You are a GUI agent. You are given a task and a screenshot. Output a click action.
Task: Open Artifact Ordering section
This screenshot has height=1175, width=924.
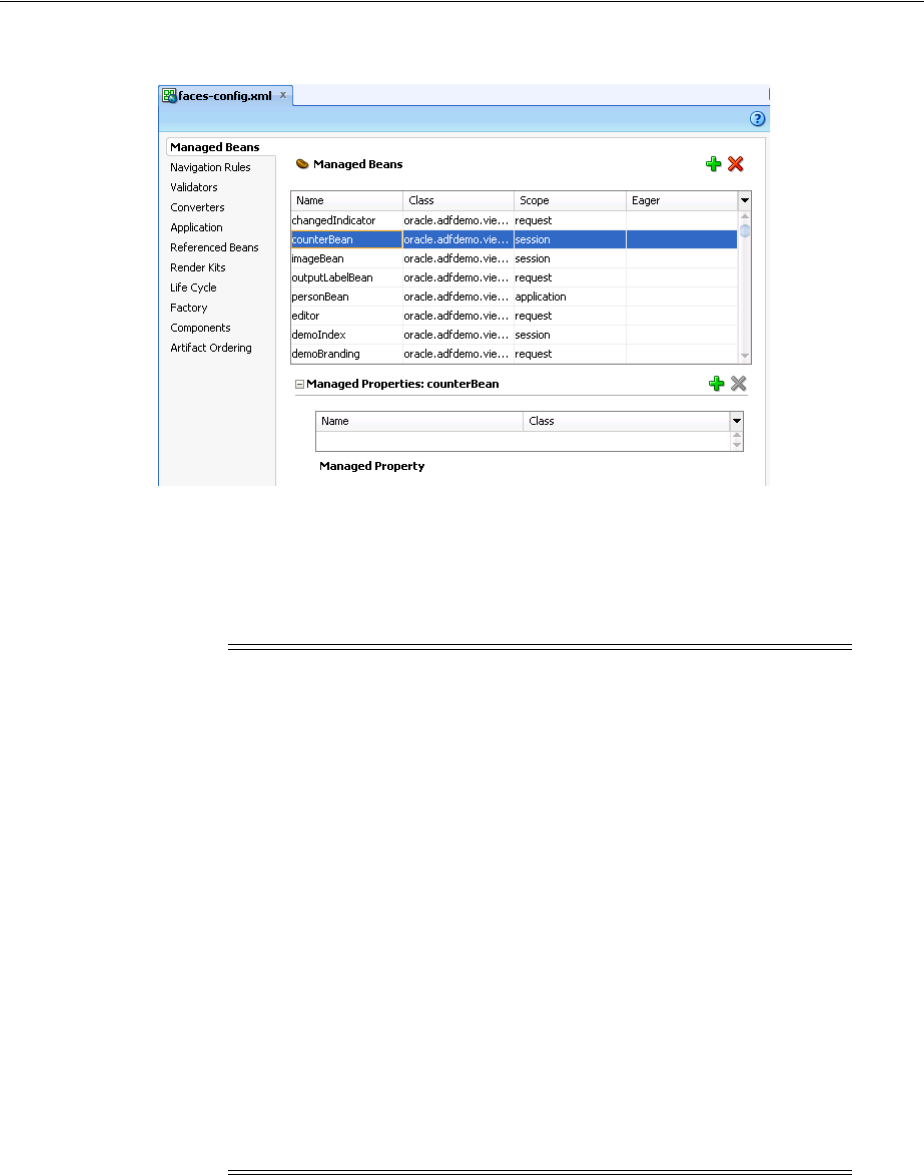[x=211, y=348]
